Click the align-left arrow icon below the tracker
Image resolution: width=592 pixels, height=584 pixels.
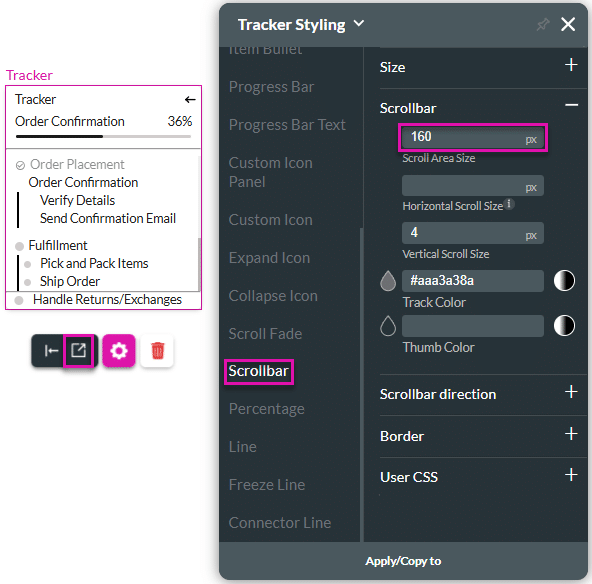[x=51, y=351]
